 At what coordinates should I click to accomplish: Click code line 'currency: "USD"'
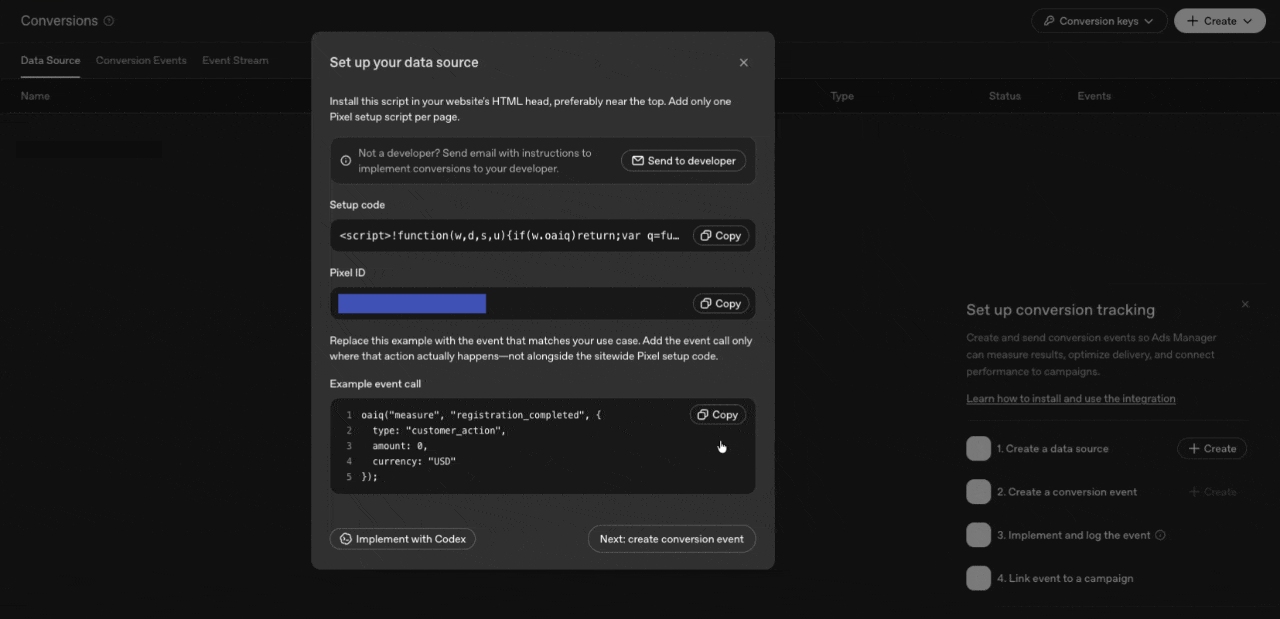tap(414, 462)
